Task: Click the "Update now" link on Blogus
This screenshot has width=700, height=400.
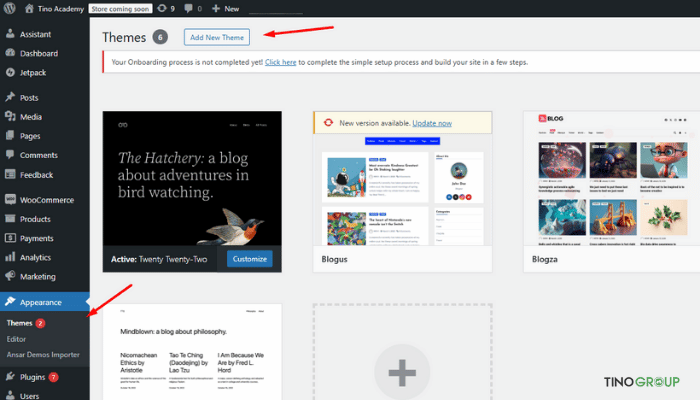Action: (432, 123)
